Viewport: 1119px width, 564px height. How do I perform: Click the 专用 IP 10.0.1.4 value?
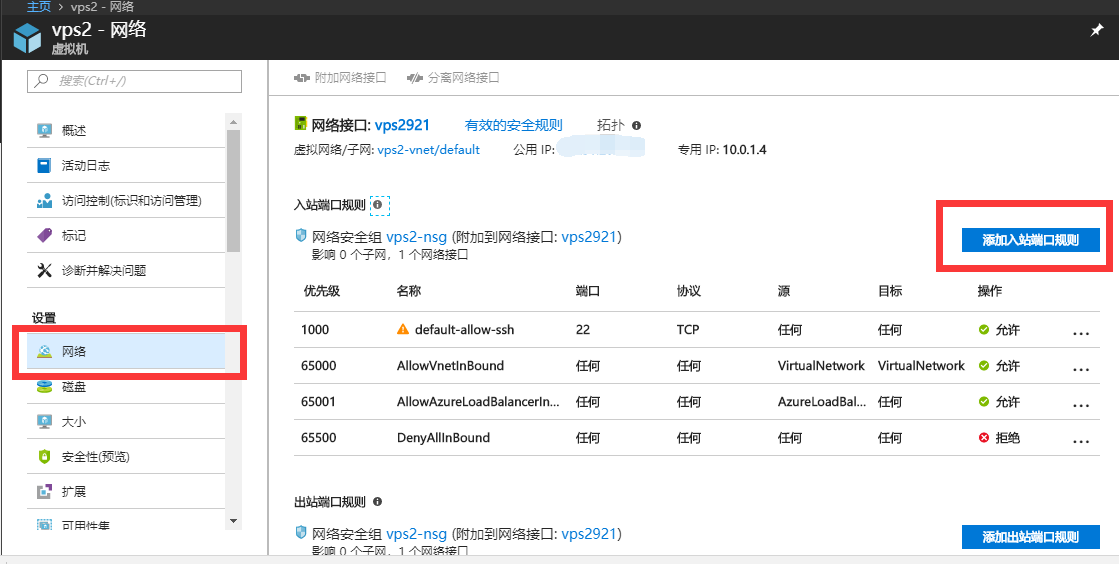(x=744, y=150)
